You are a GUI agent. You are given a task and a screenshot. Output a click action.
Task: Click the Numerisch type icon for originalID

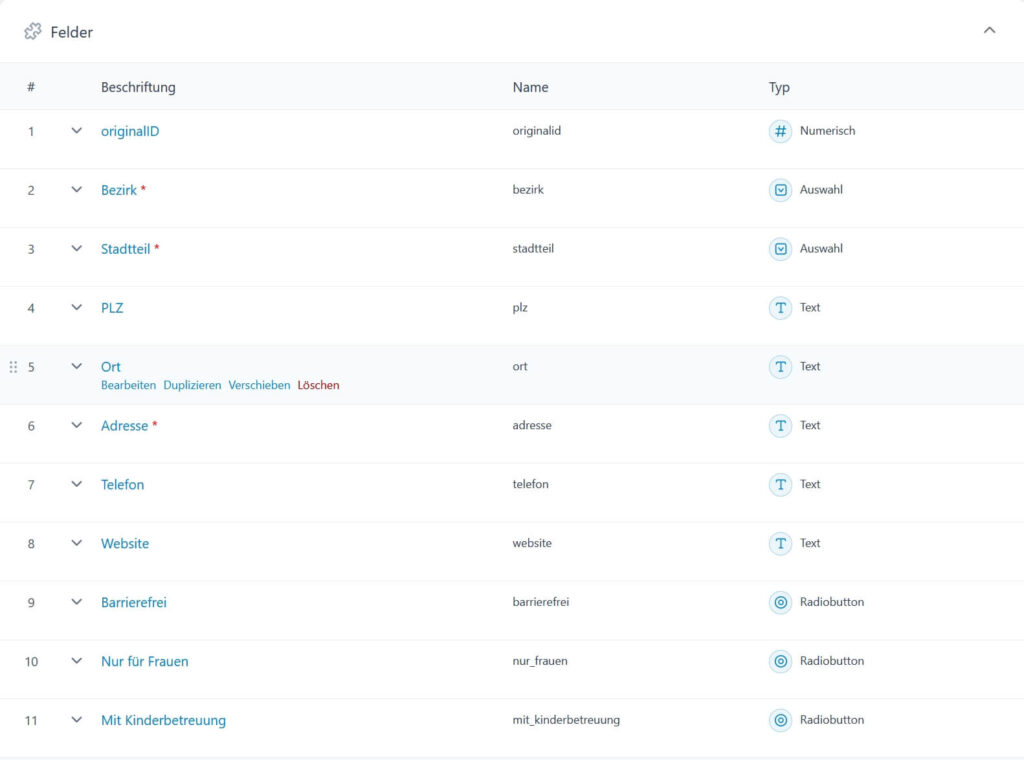click(780, 131)
